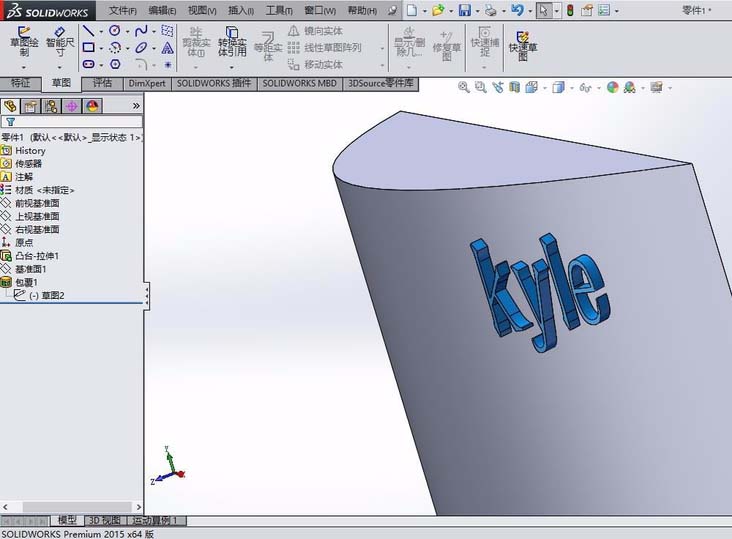Open the Display Style dropdown arrow
This screenshot has width=732, height=539.
click(571, 88)
